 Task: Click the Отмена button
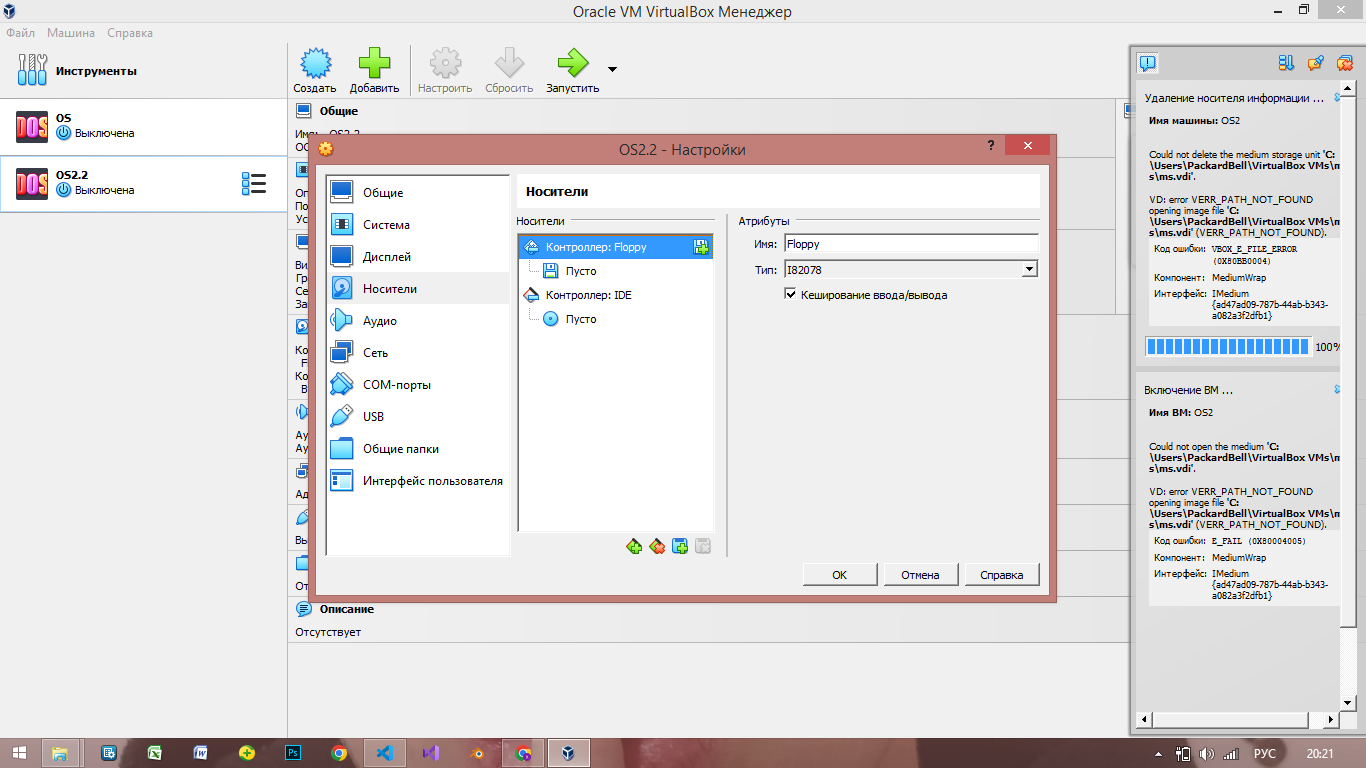(920, 575)
